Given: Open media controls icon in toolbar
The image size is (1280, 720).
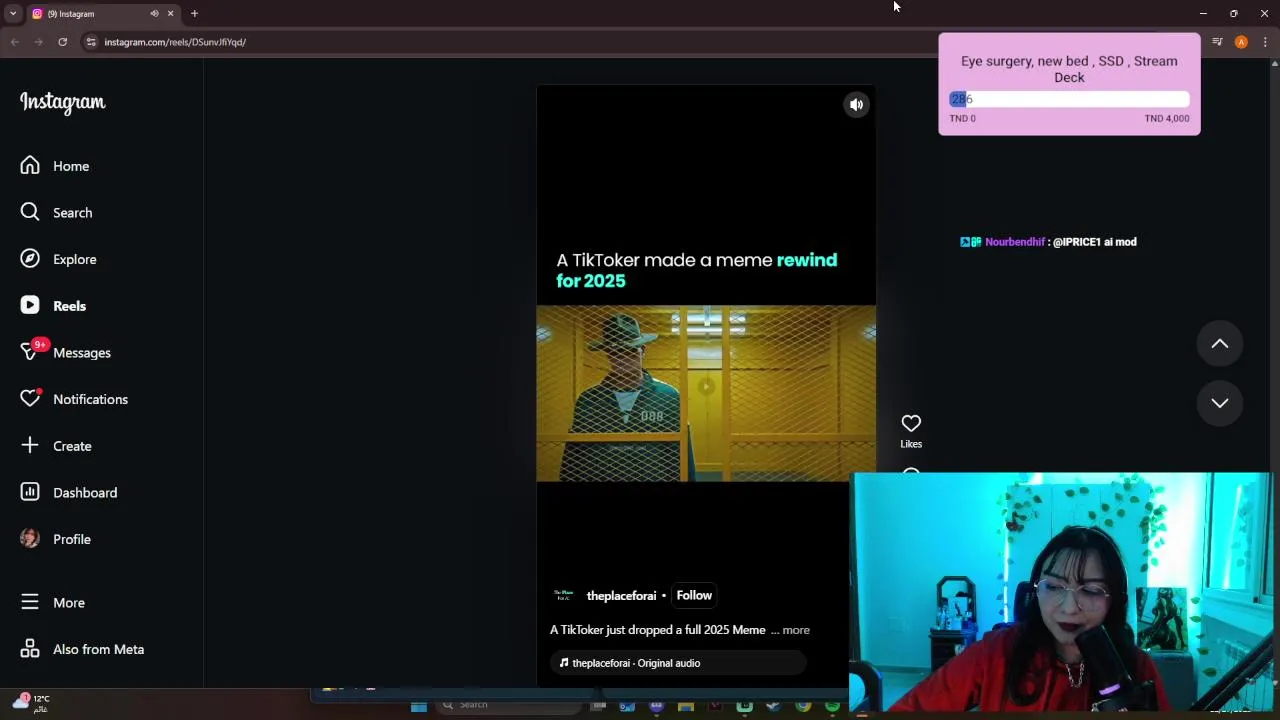Looking at the screenshot, I should (1217, 42).
